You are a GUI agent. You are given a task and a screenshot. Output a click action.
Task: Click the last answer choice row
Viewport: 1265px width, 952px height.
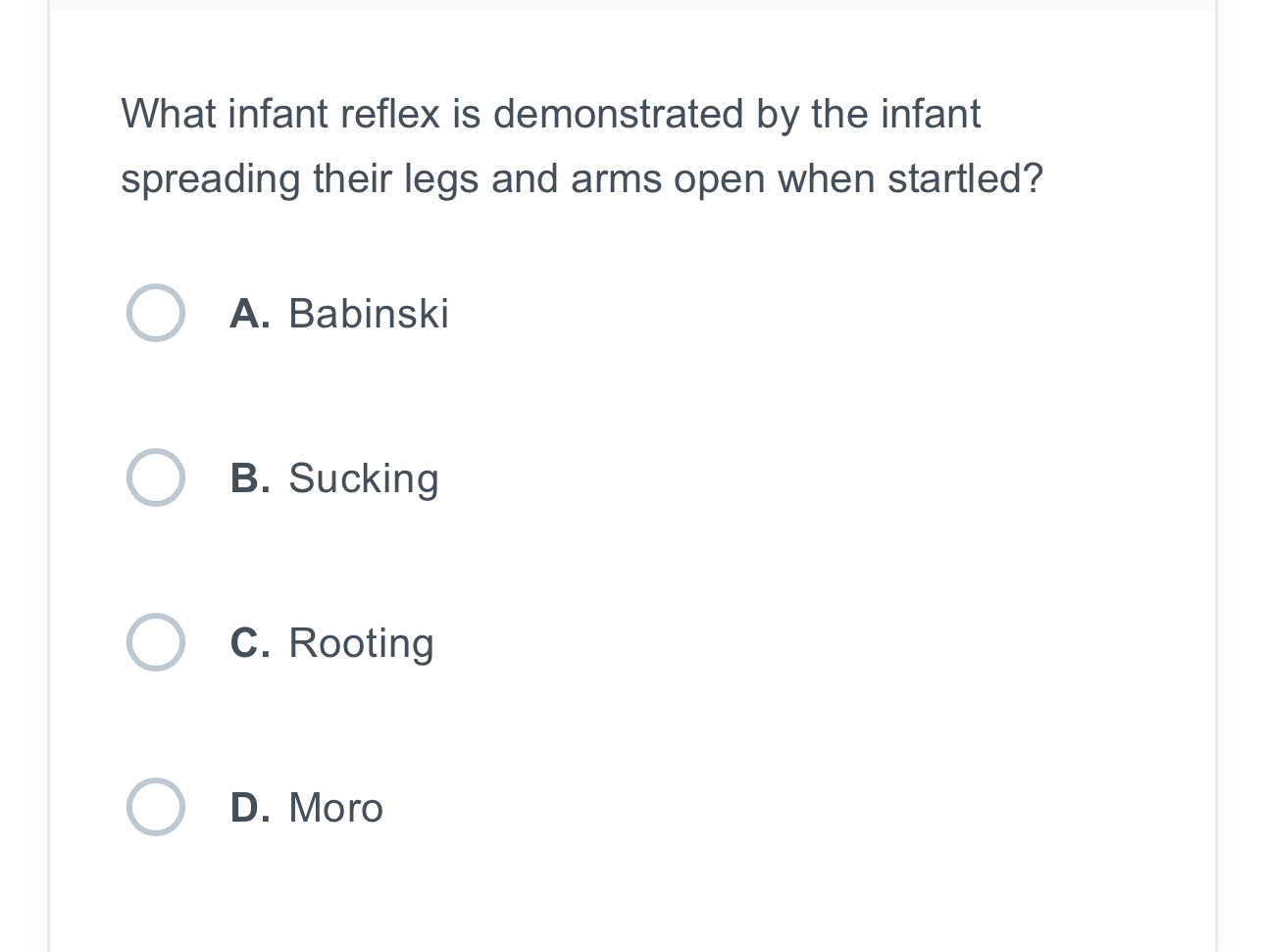(294, 807)
